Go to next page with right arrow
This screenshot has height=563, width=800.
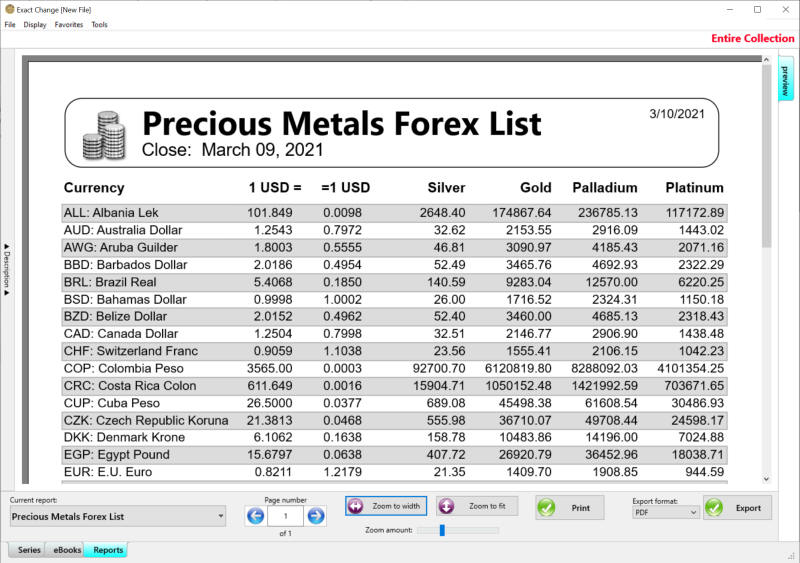(x=316, y=516)
